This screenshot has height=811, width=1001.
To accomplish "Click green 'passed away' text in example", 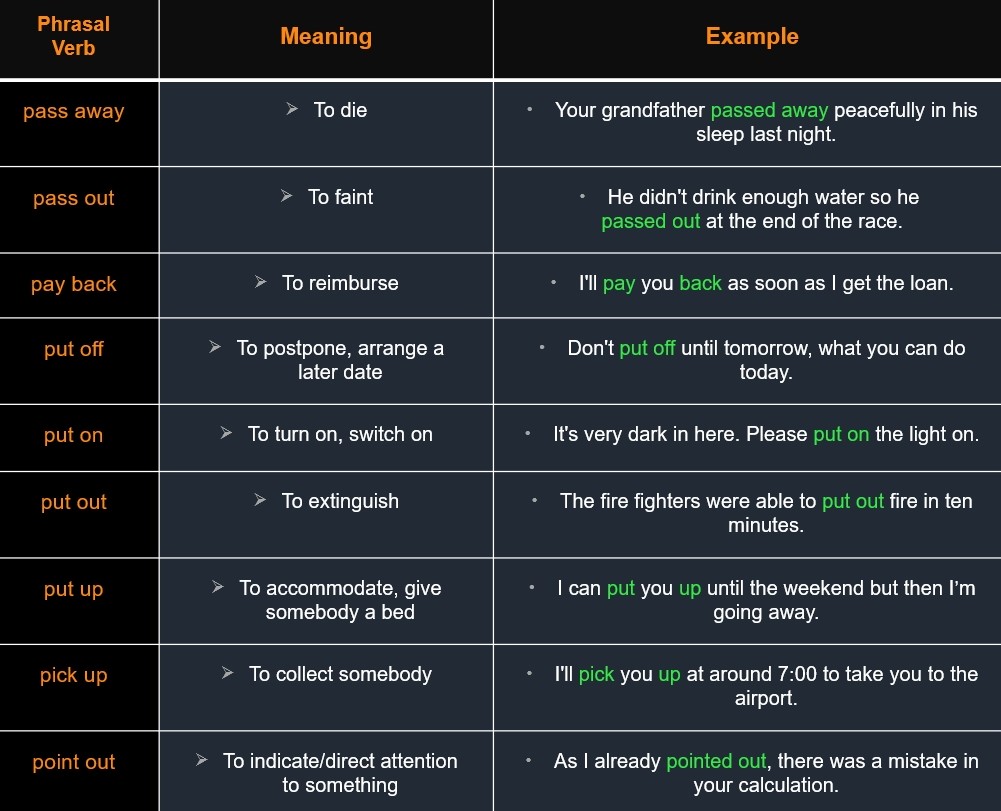I will pos(769,110).
